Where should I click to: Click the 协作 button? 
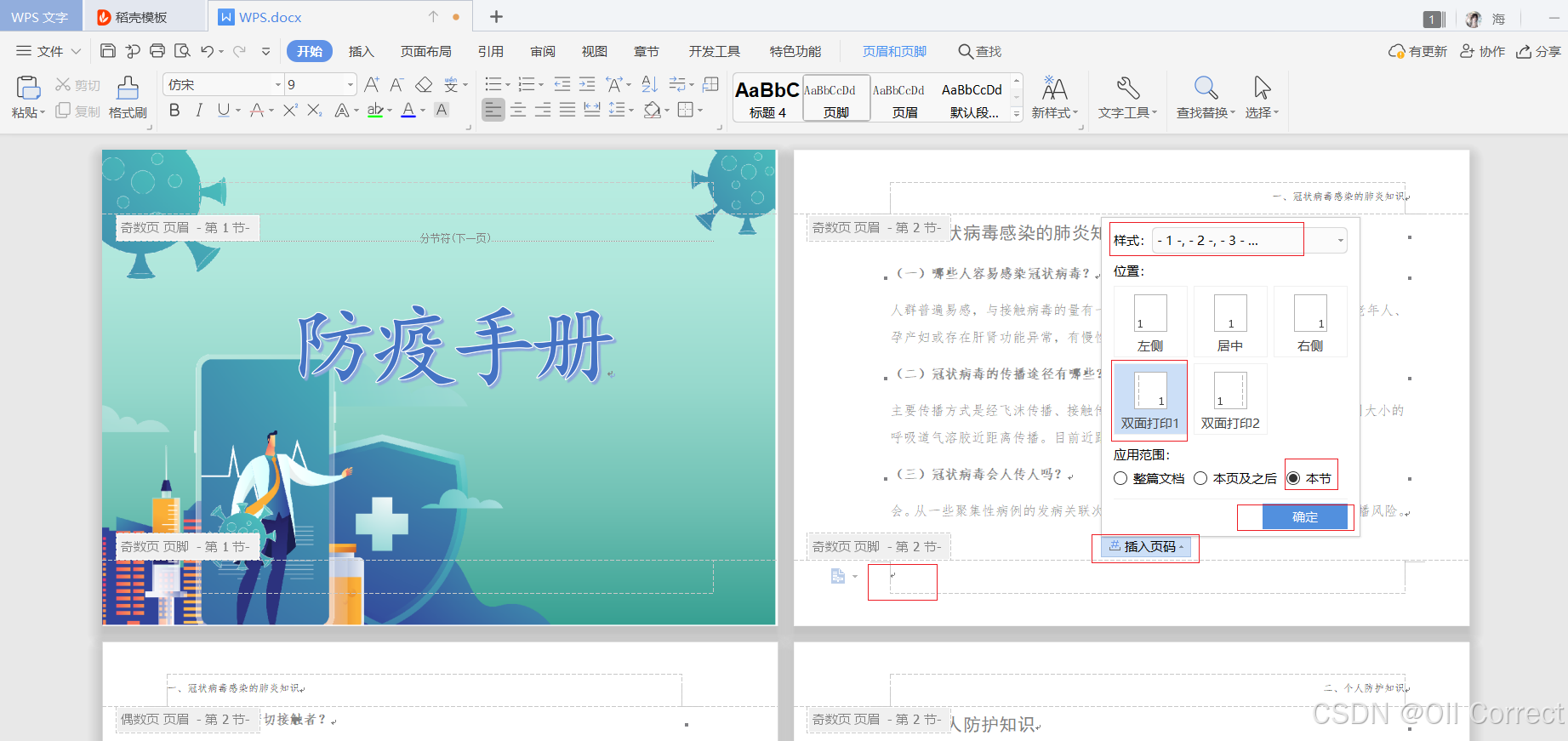coord(1483,51)
